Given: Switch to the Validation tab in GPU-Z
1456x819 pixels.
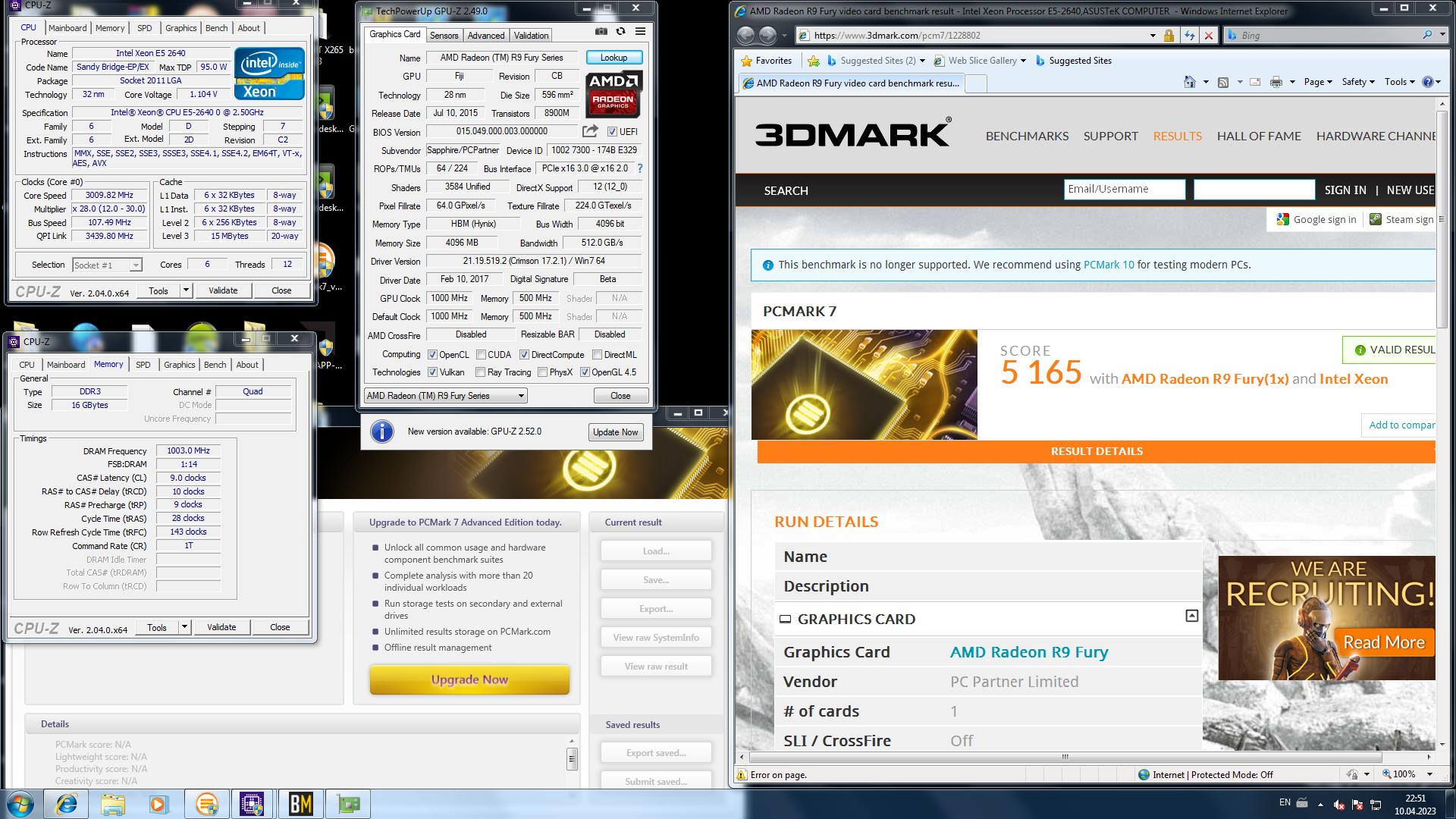Looking at the screenshot, I should (x=531, y=36).
